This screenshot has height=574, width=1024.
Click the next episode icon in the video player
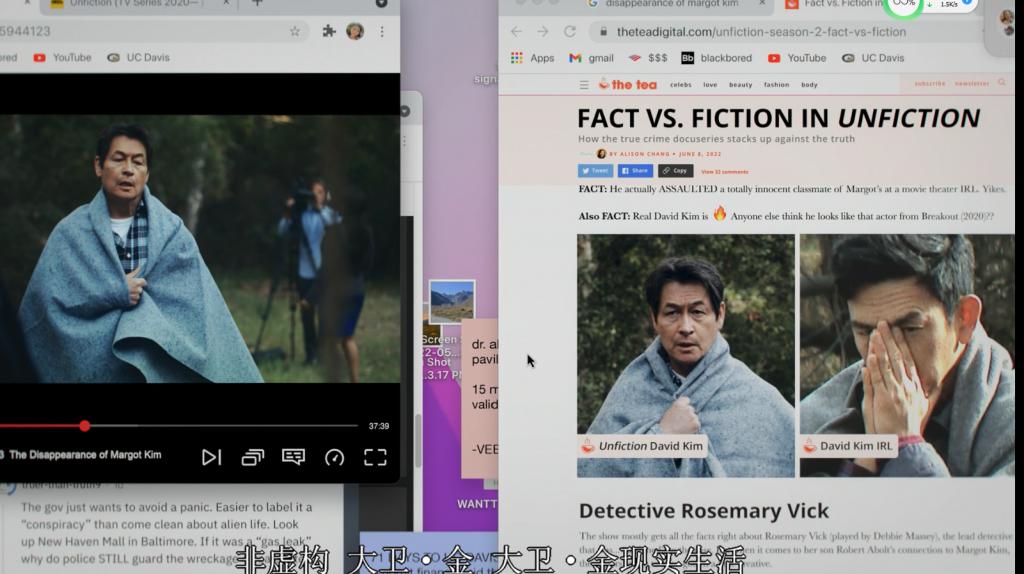click(211, 457)
